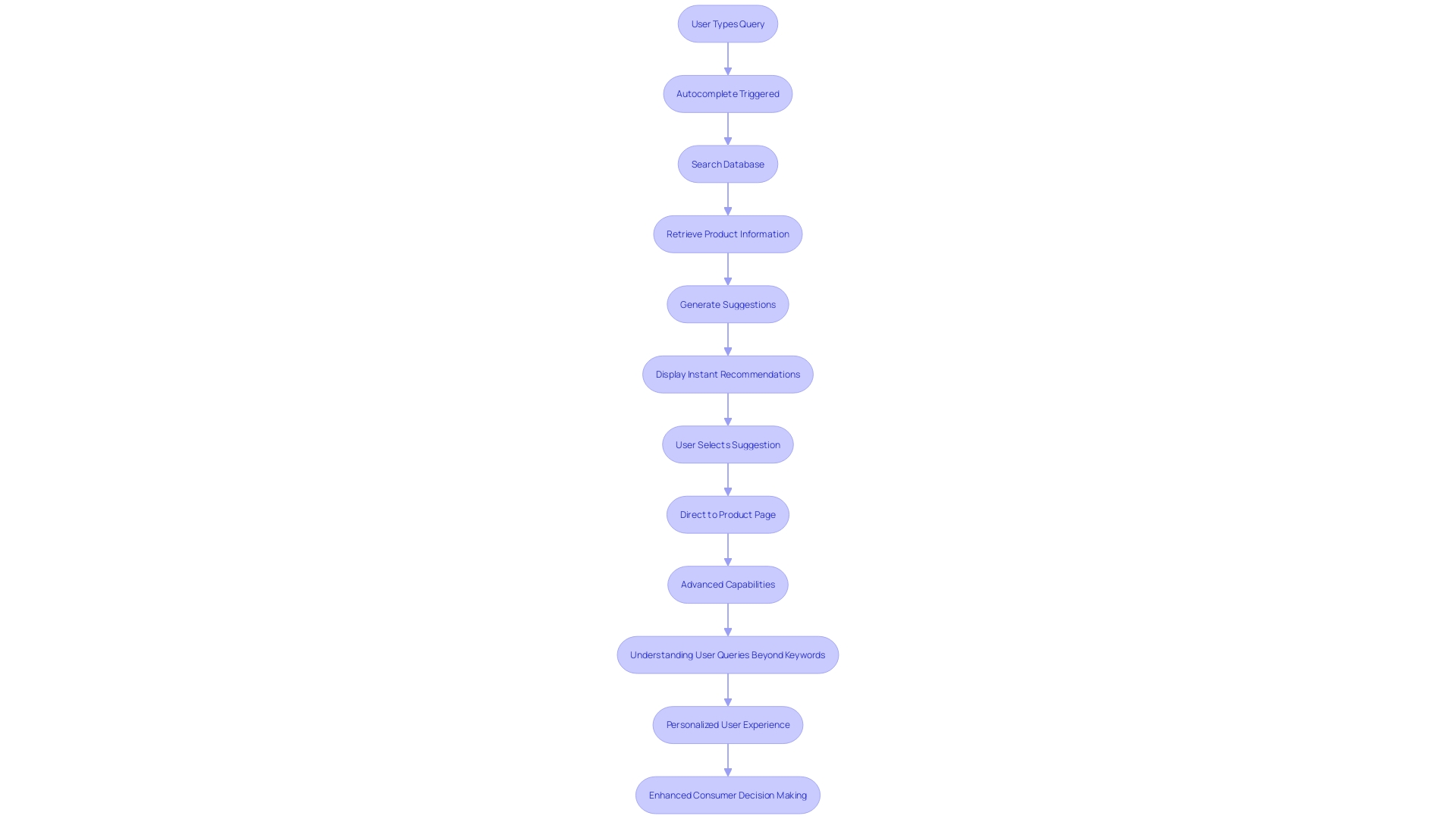Select the Retrieve Product Information node
Screen dimensions: 1456x819
pyautogui.click(x=728, y=234)
